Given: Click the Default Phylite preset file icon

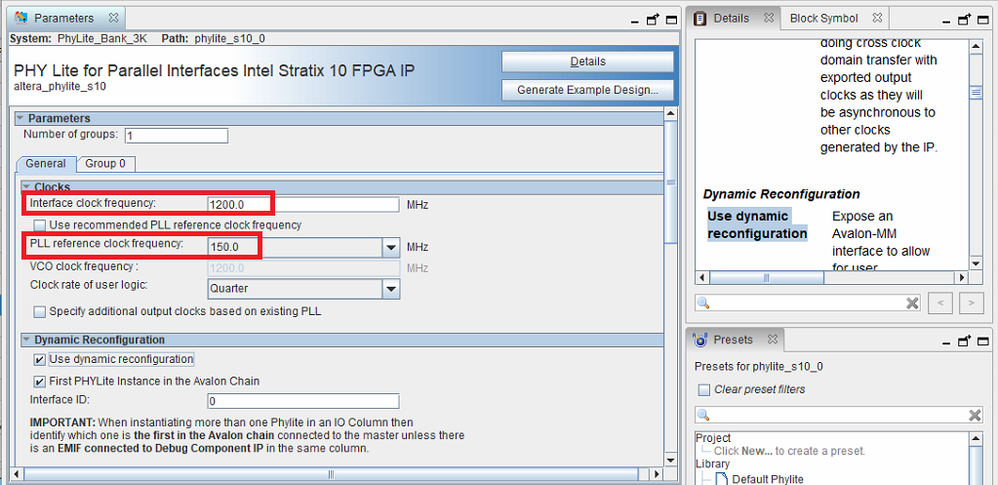Looking at the screenshot, I should point(722,479).
